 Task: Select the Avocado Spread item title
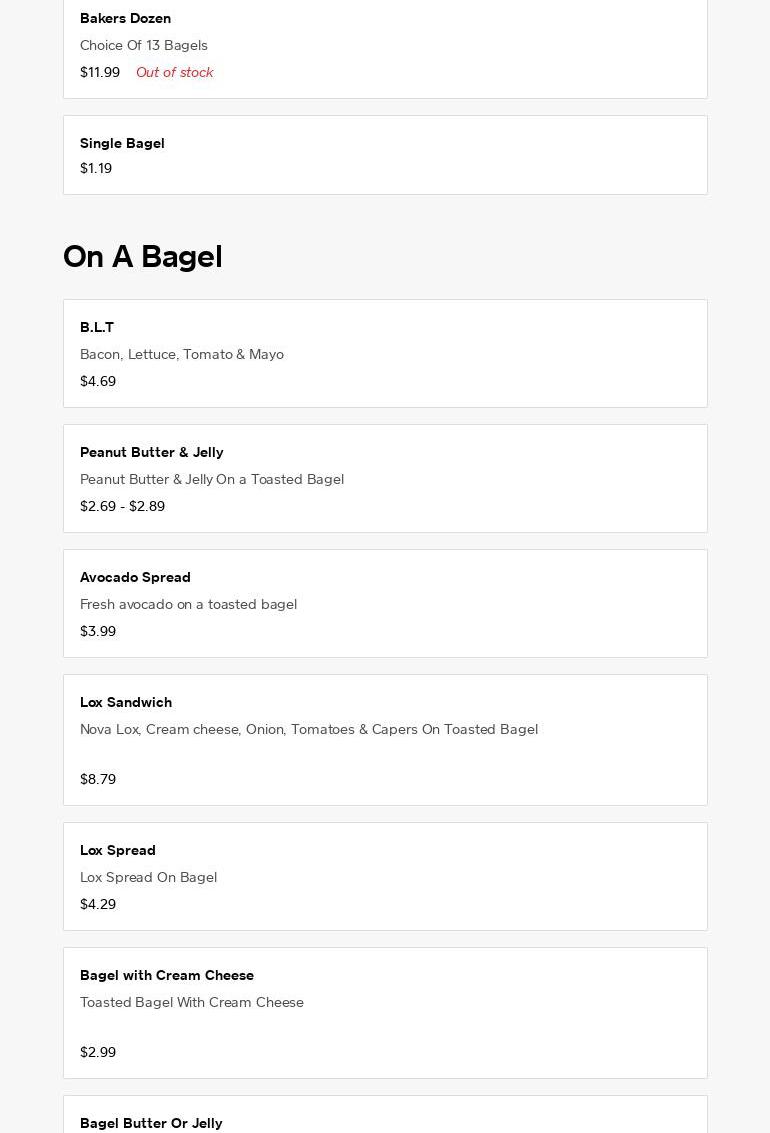point(135,577)
